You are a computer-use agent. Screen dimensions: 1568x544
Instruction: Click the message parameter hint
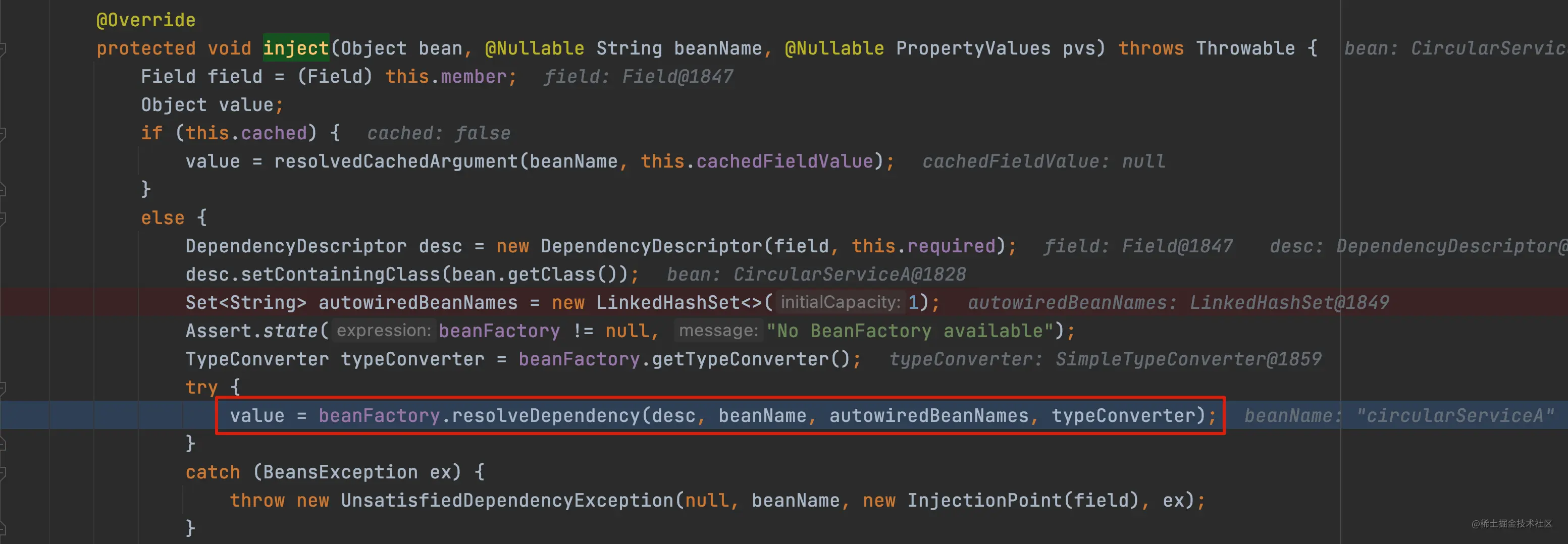coord(718,331)
